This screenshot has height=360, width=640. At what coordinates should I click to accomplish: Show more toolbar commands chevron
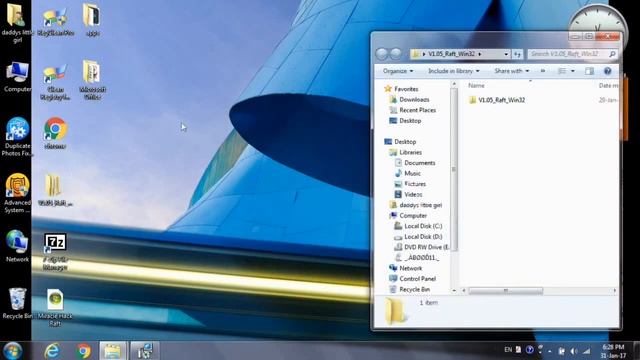pos(543,71)
